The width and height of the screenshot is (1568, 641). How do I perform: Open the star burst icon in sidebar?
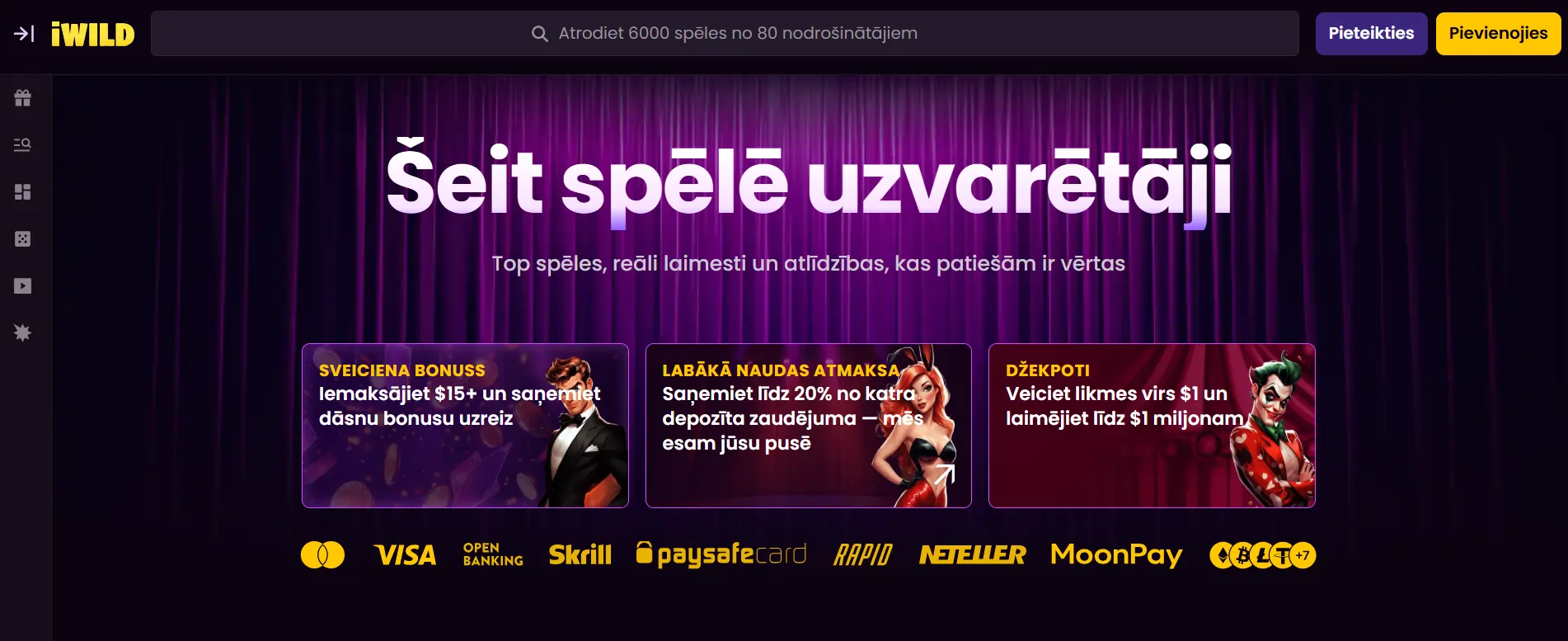point(23,333)
